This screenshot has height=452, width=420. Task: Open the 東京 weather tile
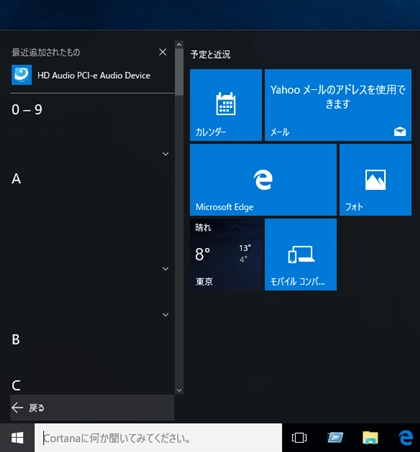click(226, 254)
